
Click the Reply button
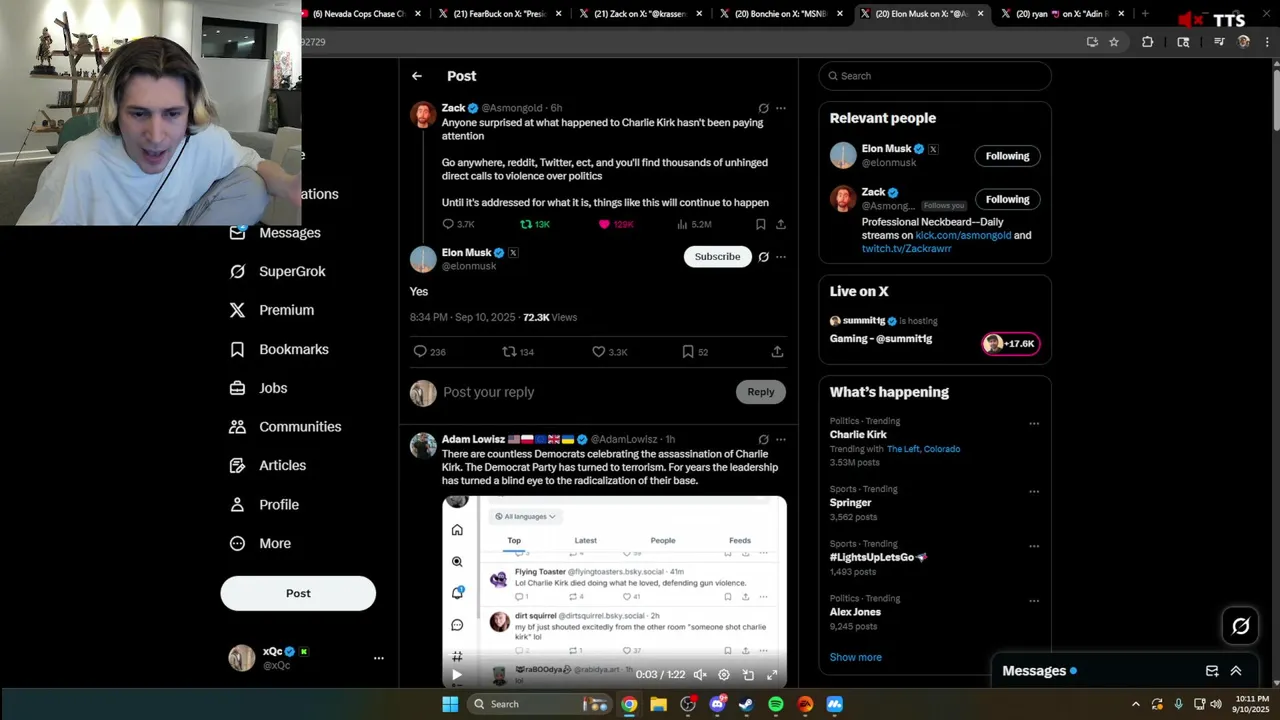click(761, 392)
